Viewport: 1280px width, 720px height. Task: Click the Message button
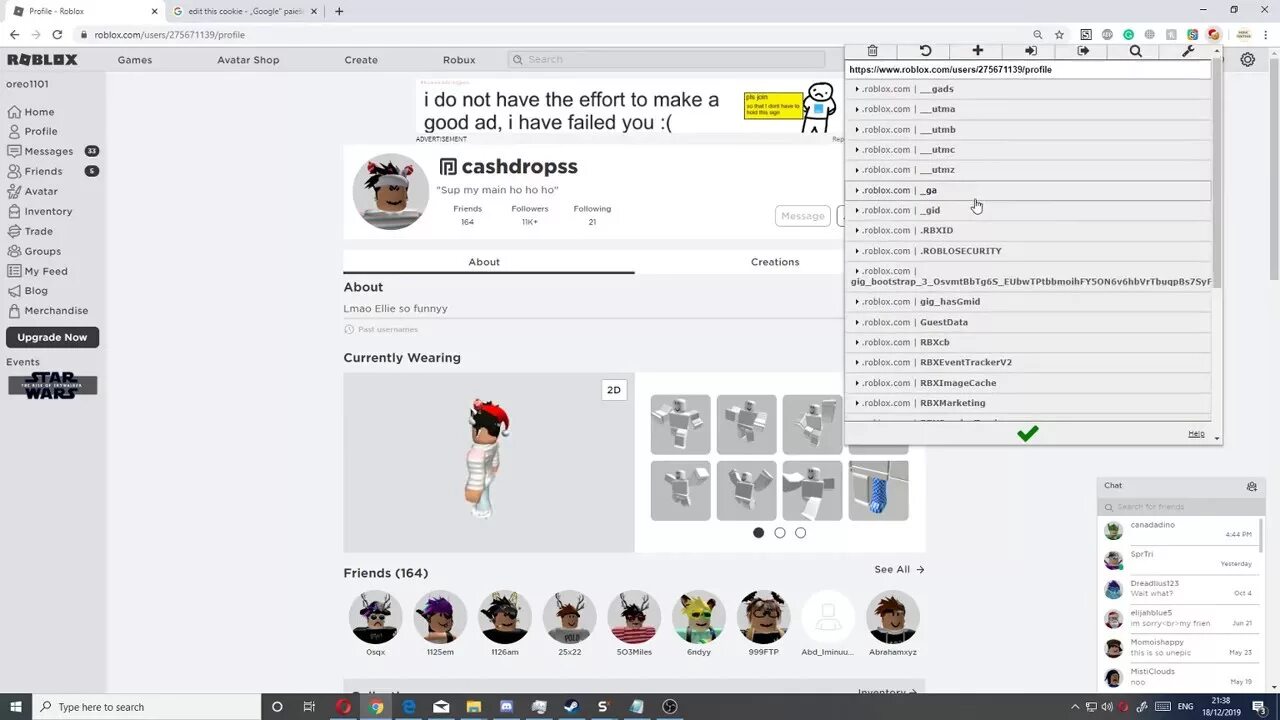coord(802,216)
